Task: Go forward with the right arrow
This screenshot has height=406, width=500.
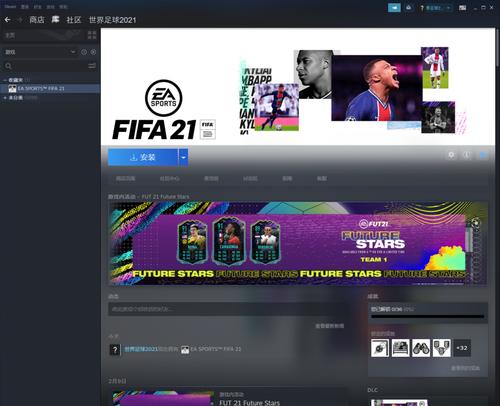Action: (20, 20)
